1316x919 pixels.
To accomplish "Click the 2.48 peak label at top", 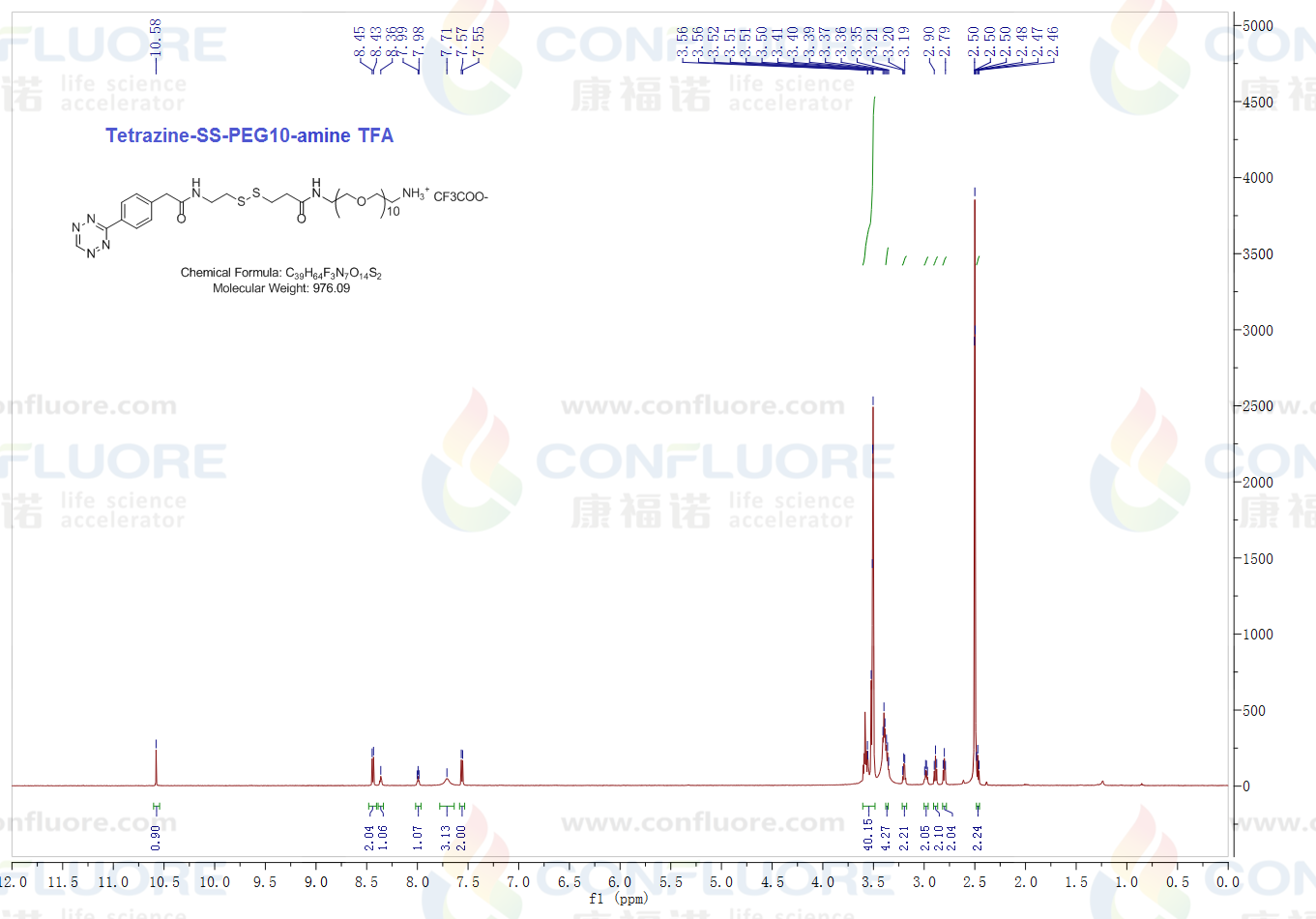I will coord(1022,41).
